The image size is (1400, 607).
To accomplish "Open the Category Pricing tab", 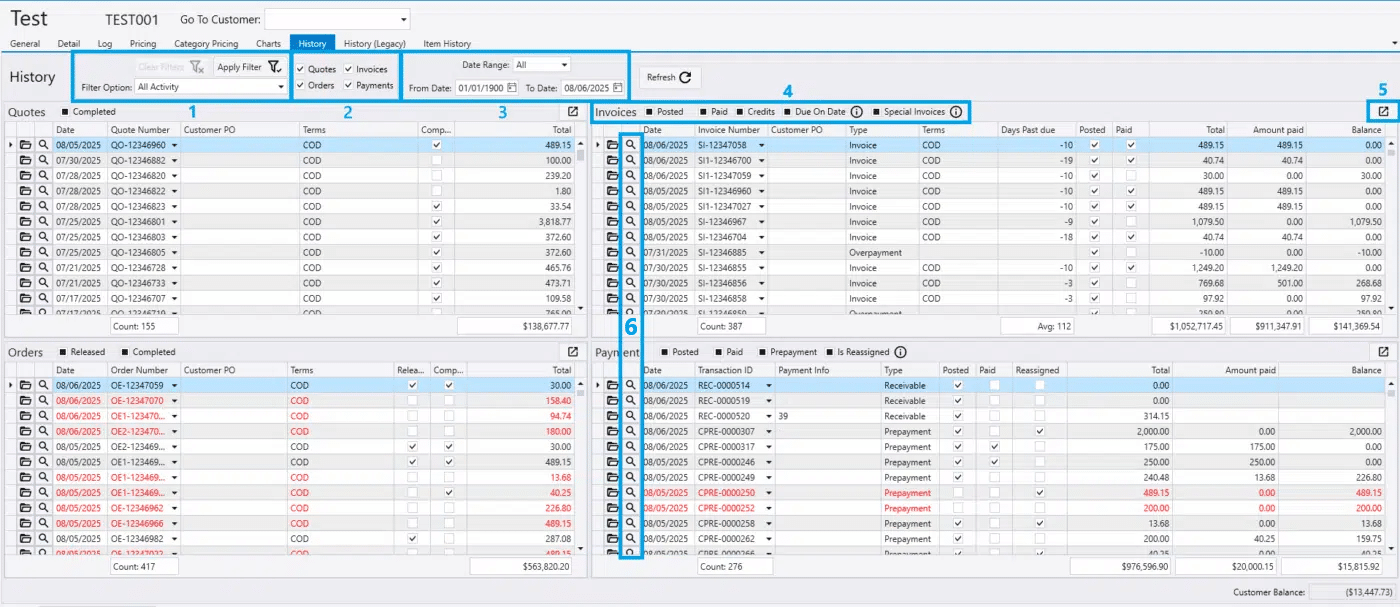I will 205,44.
